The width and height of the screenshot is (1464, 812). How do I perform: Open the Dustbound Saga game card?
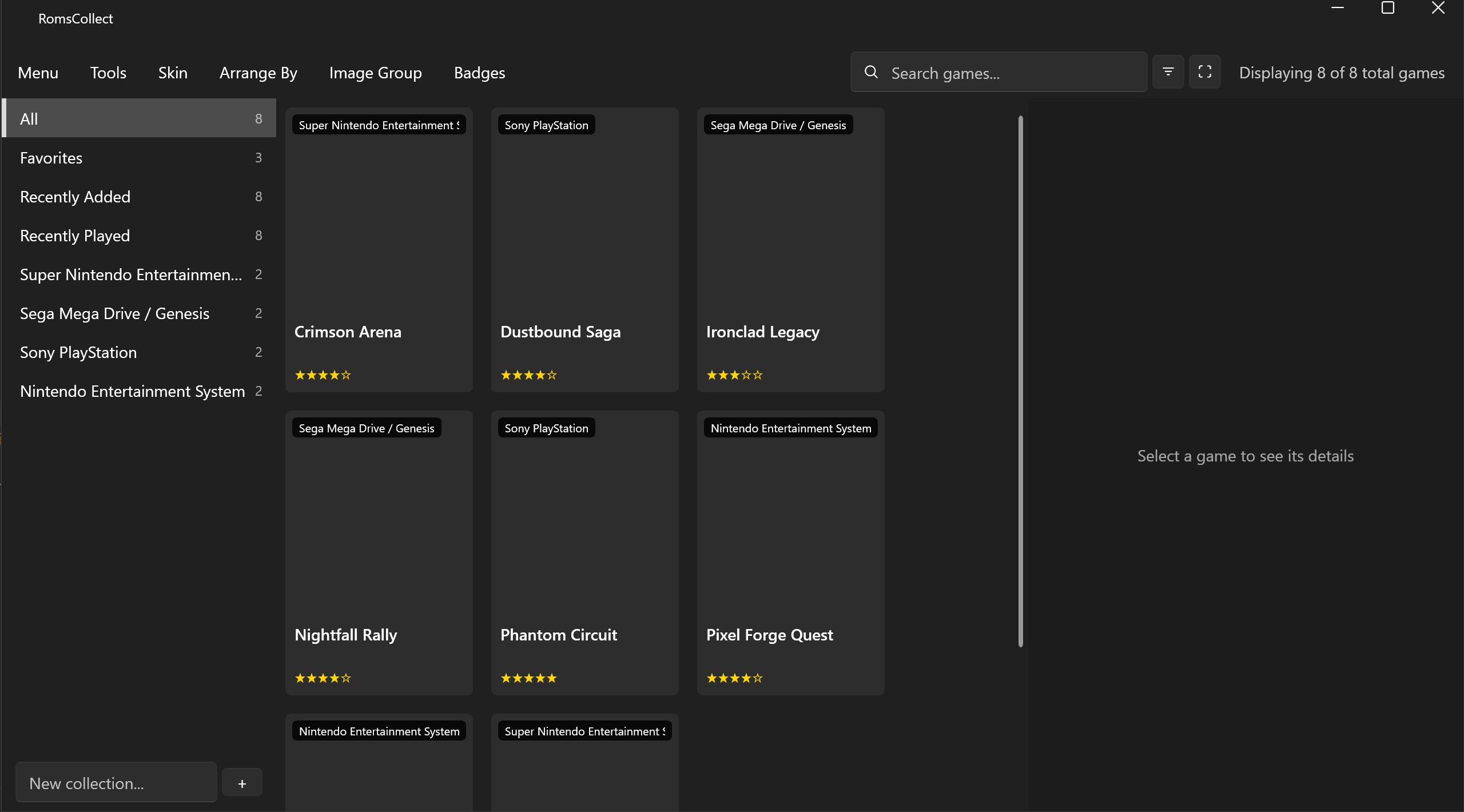[585, 250]
